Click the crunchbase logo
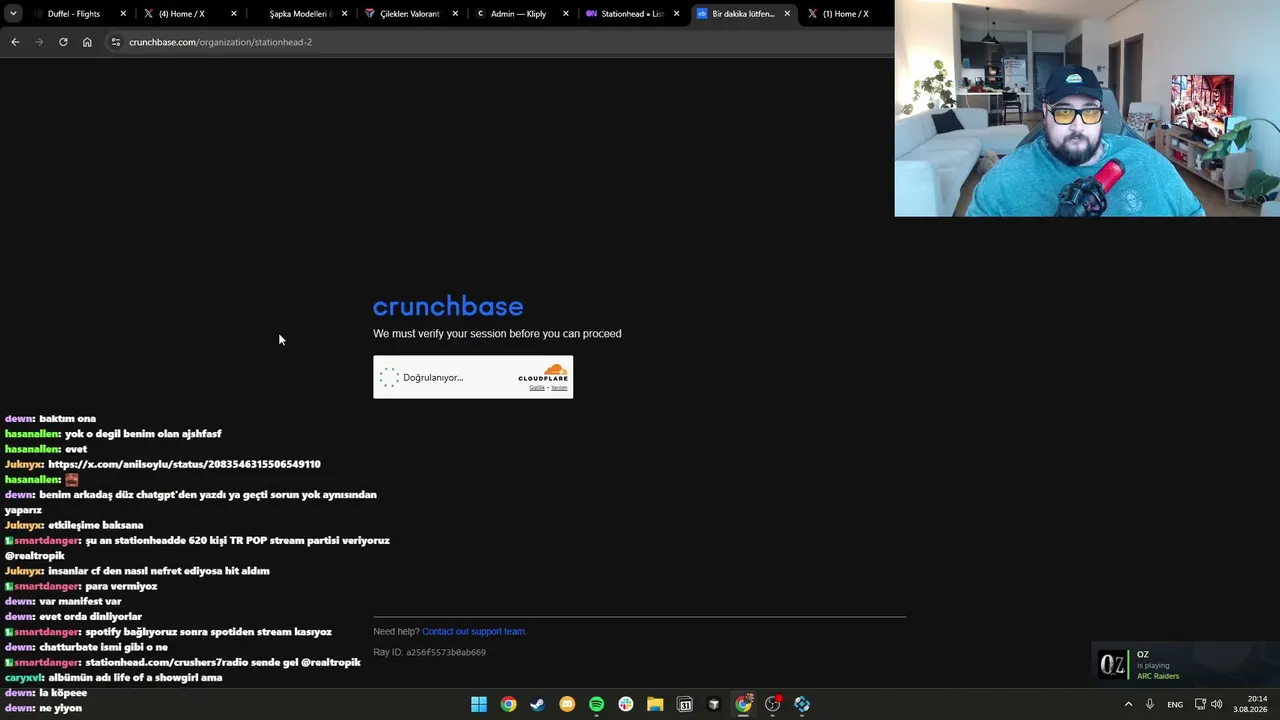 (x=448, y=306)
